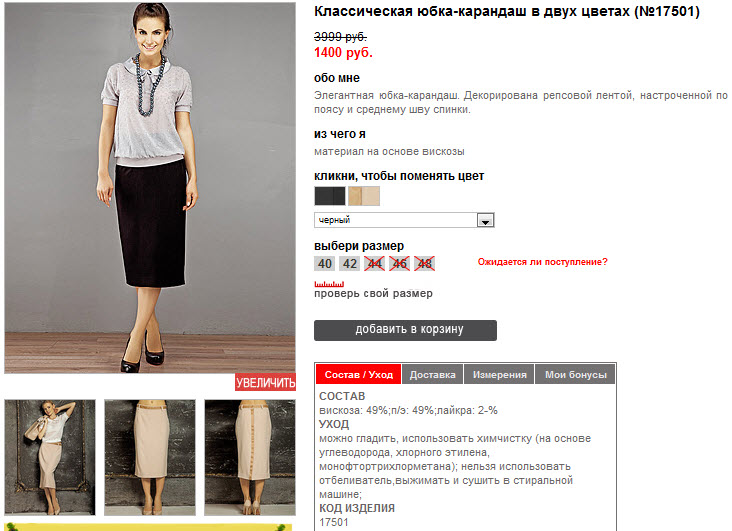Switch to the Доставка tab

[432, 375]
